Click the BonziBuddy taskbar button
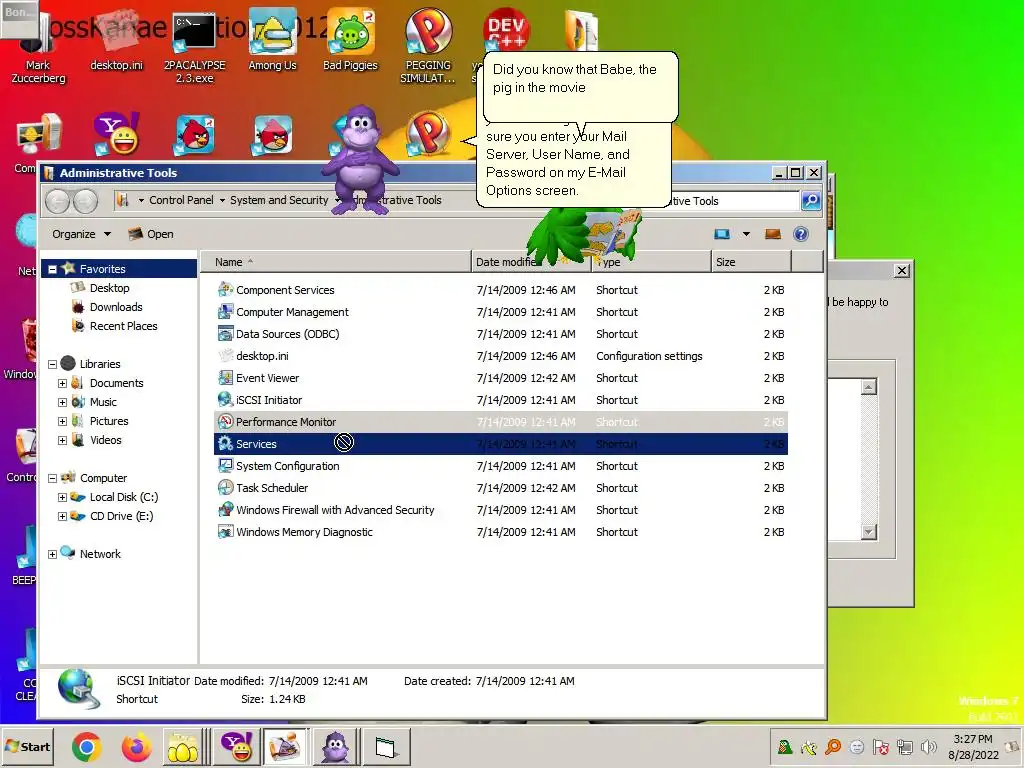Viewport: 1024px width, 768px height. point(335,747)
